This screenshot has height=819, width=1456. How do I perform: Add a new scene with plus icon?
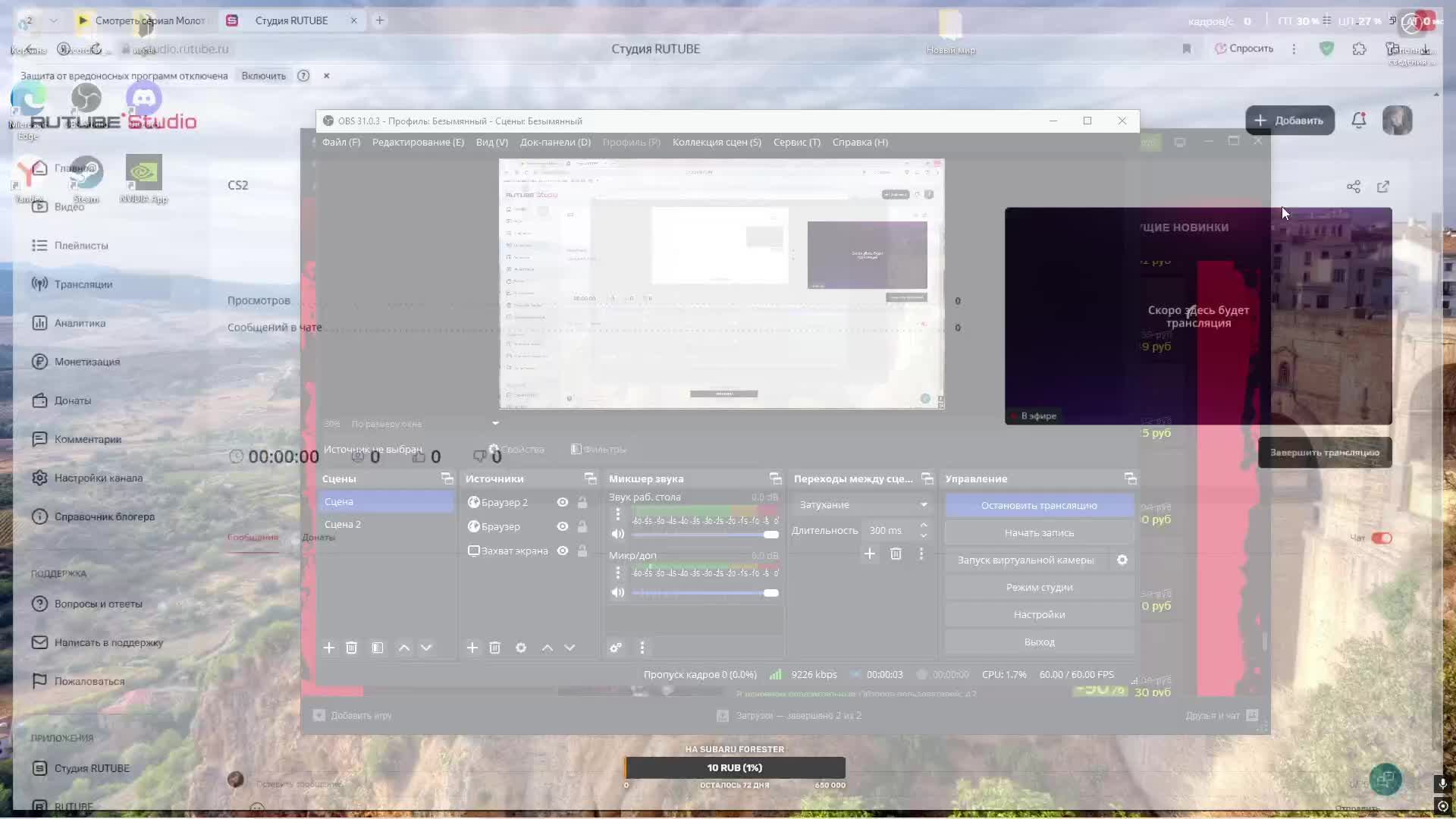(x=328, y=648)
